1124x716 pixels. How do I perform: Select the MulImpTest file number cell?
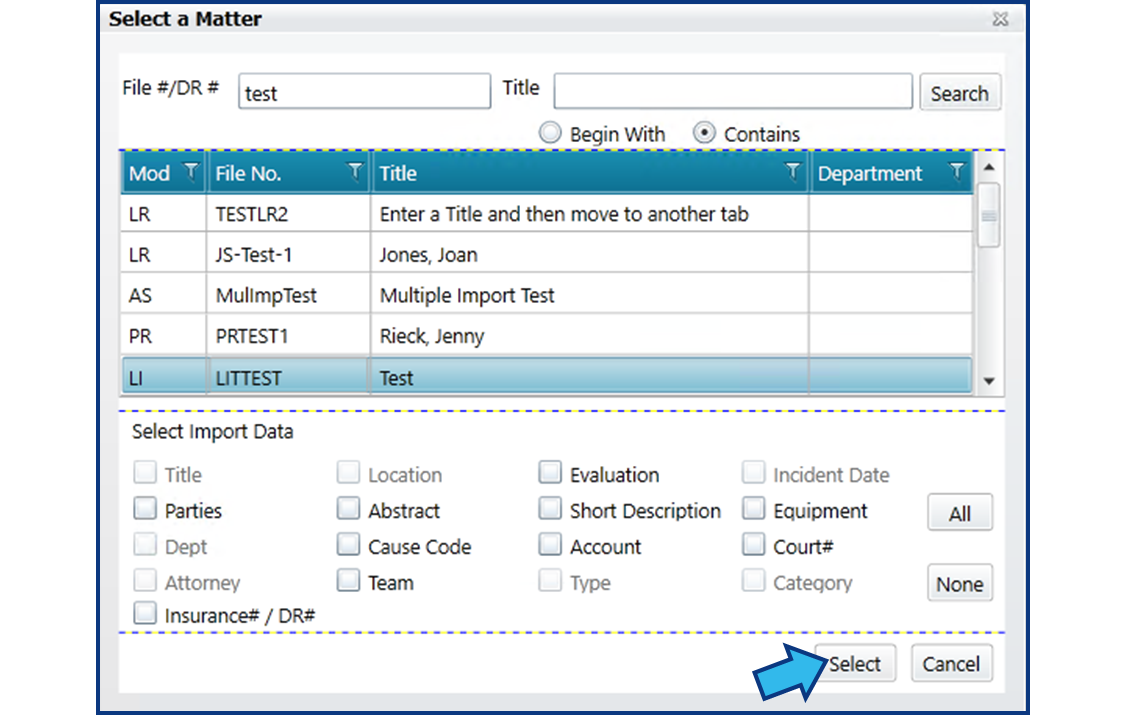[288, 295]
